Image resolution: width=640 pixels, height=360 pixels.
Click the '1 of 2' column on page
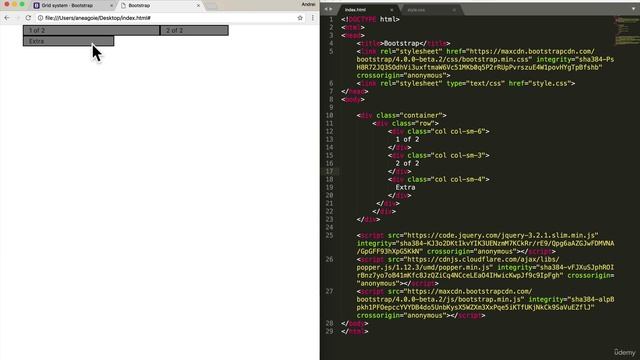91,30
